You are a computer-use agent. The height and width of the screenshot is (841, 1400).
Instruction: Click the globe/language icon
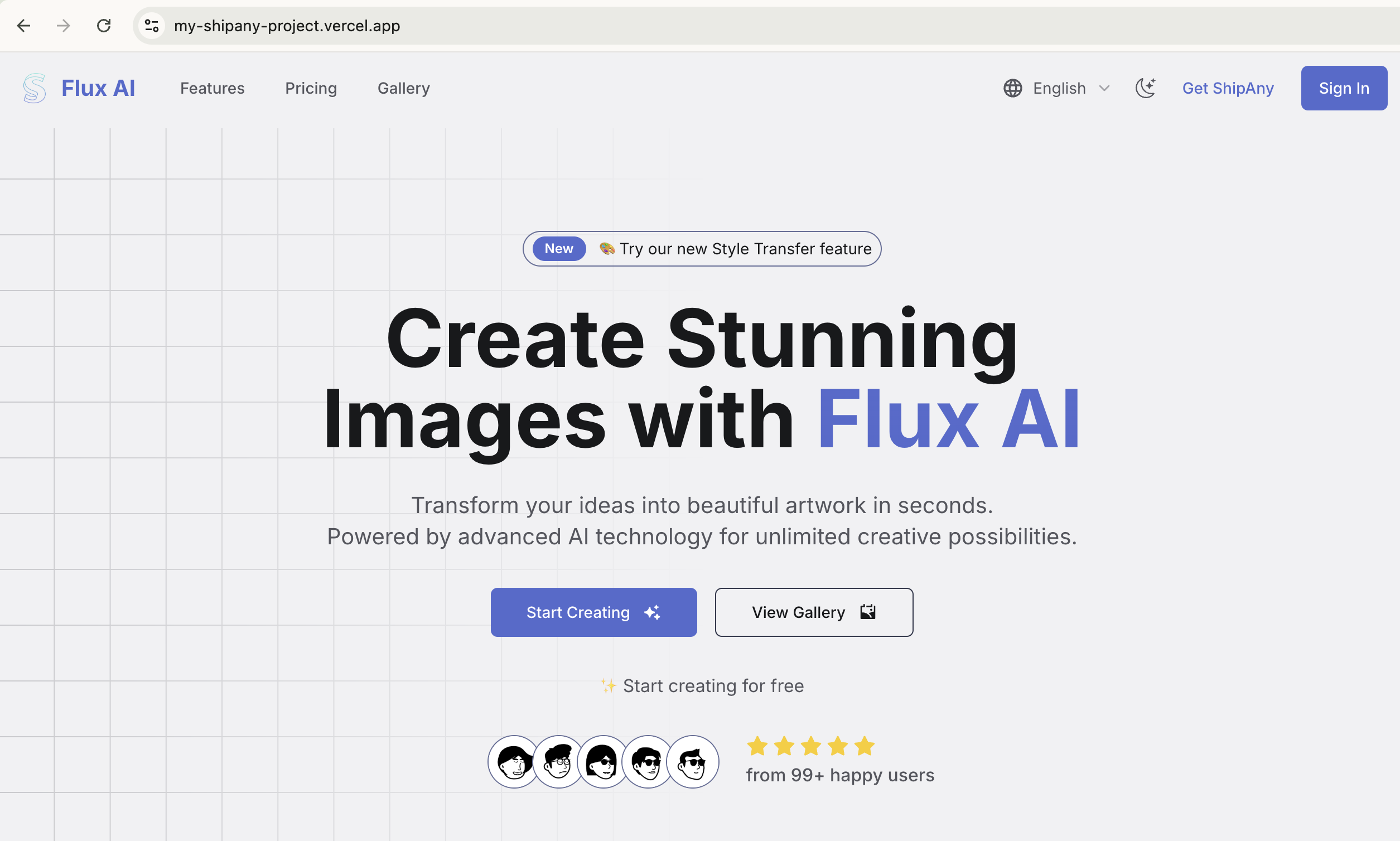click(x=1014, y=88)
